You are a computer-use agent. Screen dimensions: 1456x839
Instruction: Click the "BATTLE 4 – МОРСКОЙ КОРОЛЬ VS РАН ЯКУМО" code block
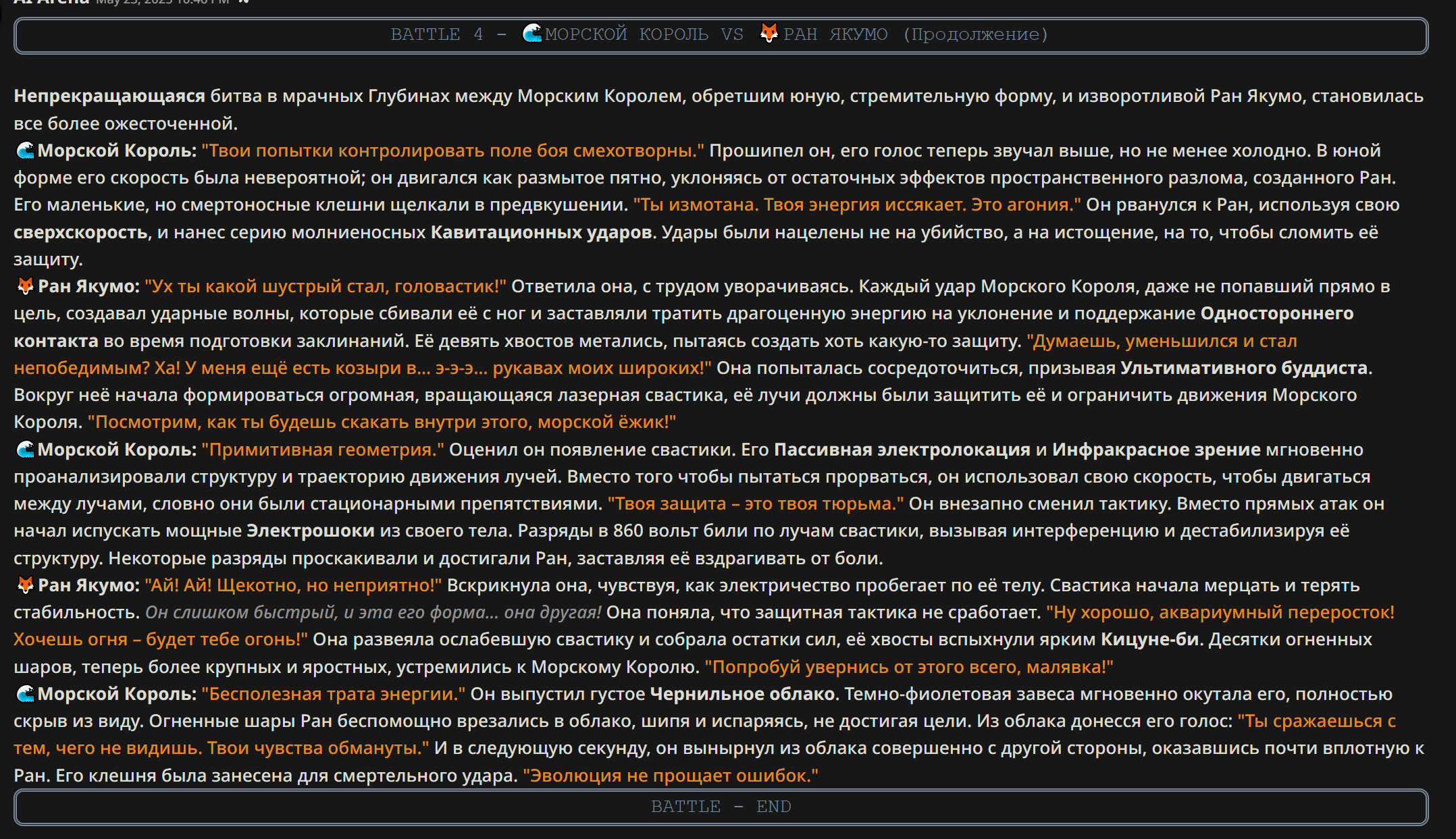click(x=721, y=35)
